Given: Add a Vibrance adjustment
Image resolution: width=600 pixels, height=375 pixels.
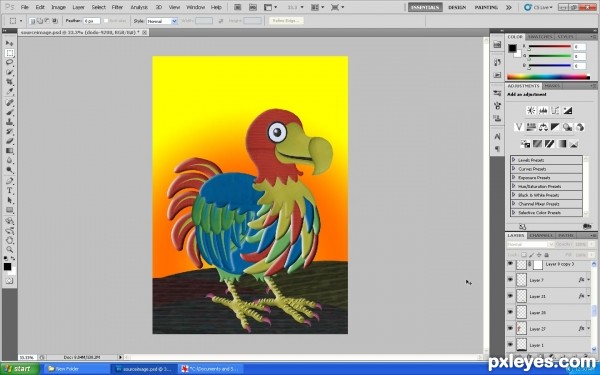Looking at the screenshot, I should click(x=519, y=127).
